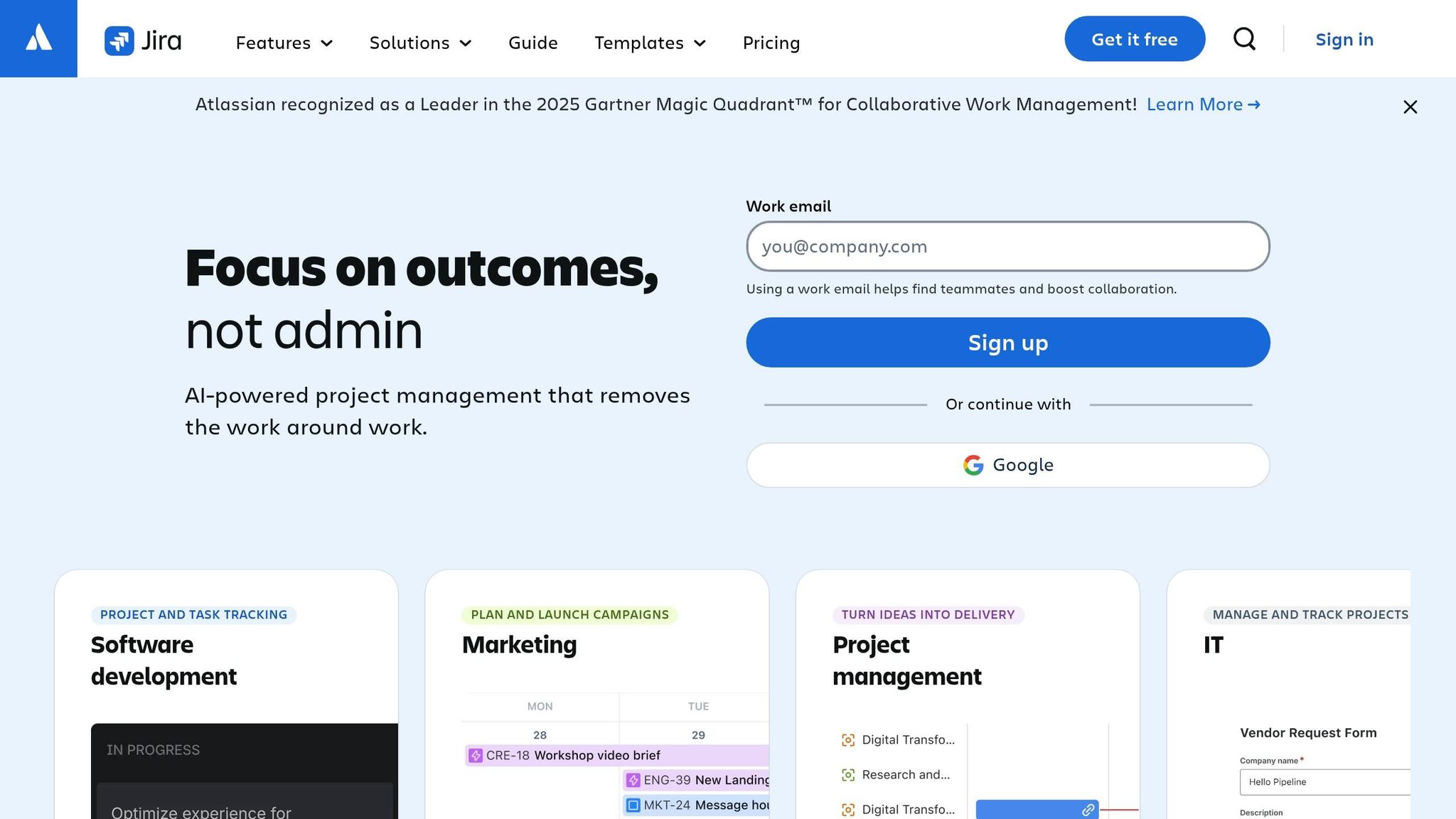Image resolution: width=1456 pixels, height=819 pixels.
Task: Click the Atlassian logo
Action: click(38, 38)
